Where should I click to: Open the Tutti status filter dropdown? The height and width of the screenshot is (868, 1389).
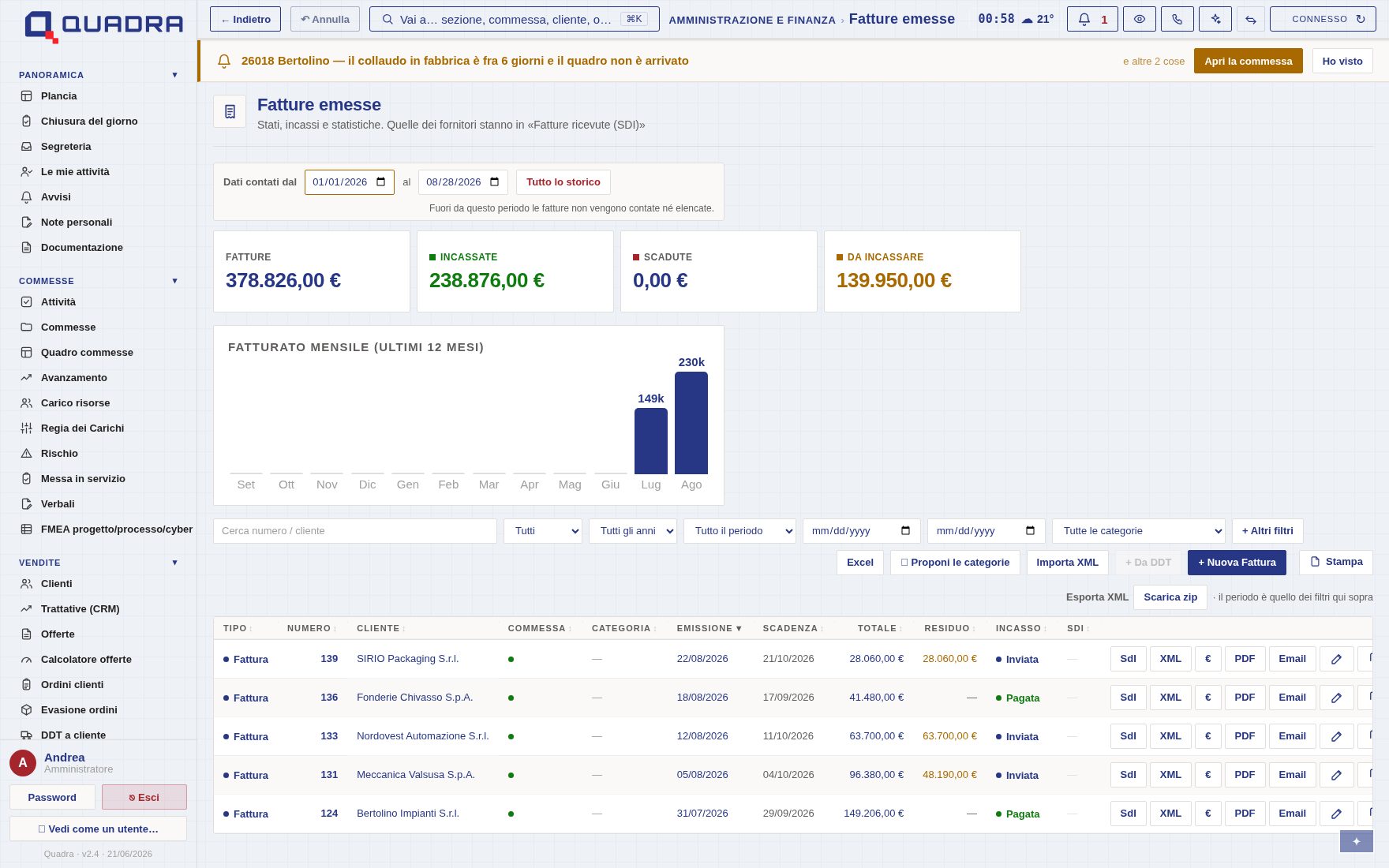[x=543, y=531]
